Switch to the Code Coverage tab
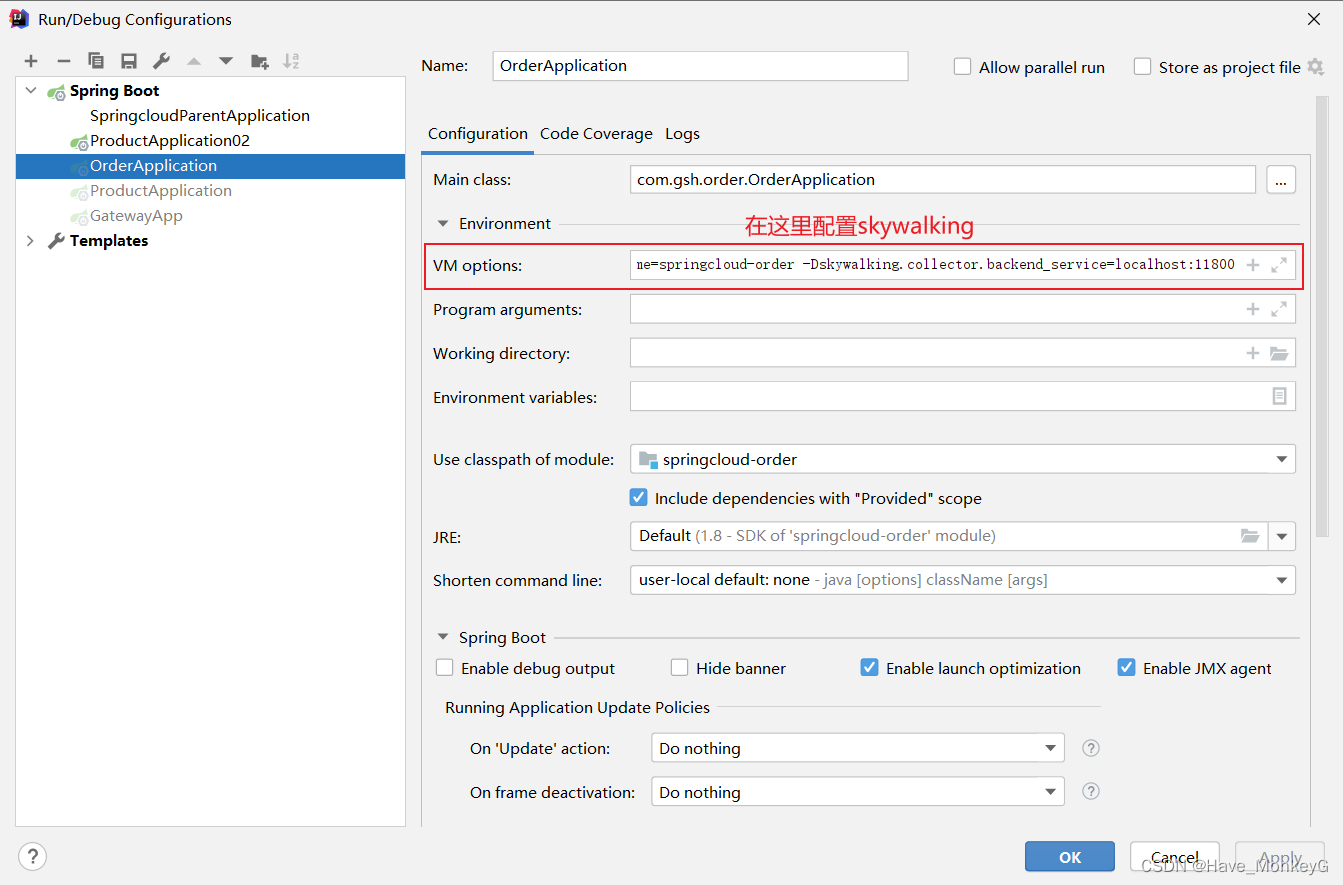Viewport: 1343px width, 885px height. click(x=596, y=133)
